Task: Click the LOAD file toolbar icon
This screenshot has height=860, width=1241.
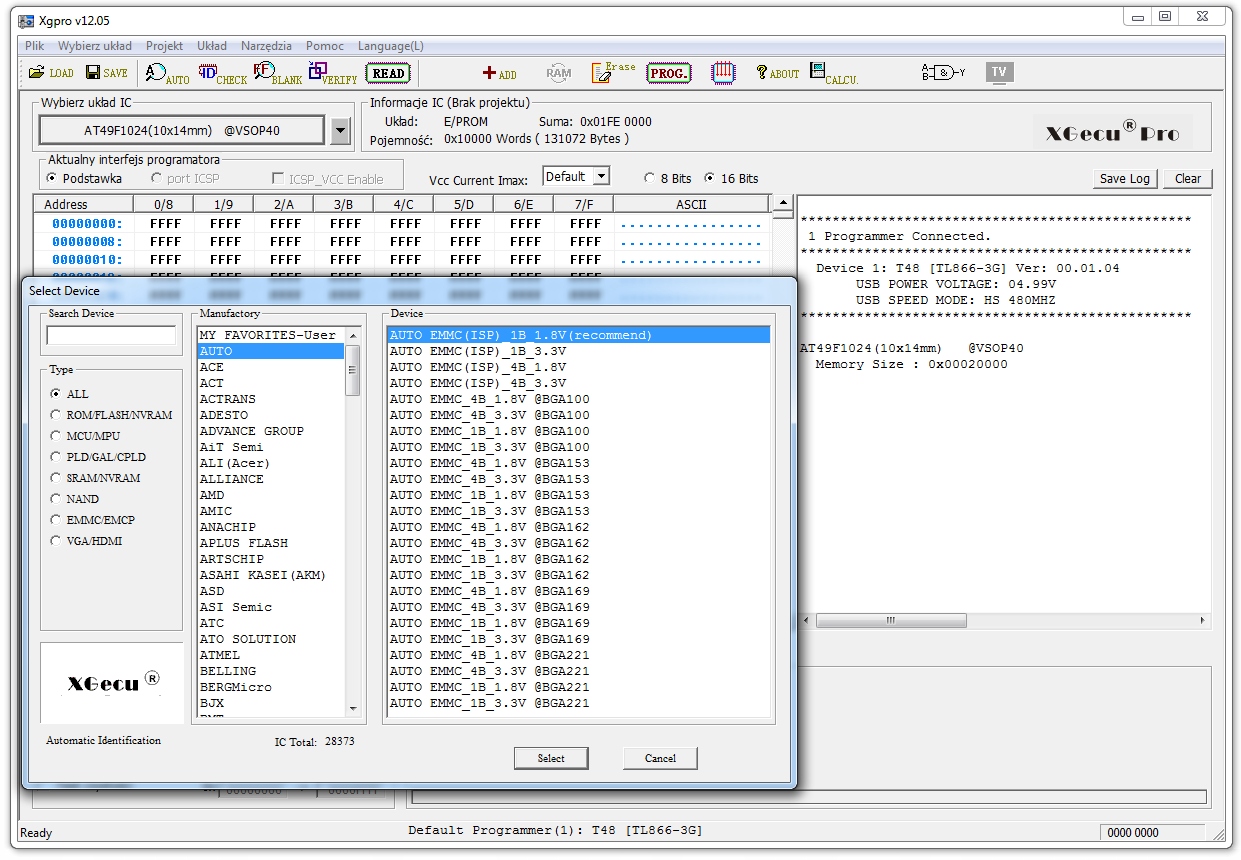Action: (50, 73)
